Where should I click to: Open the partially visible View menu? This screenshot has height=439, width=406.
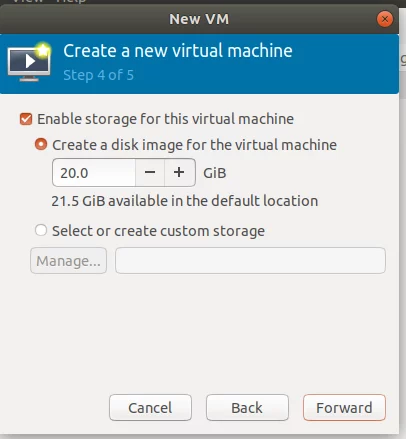(x=28, y=1)
